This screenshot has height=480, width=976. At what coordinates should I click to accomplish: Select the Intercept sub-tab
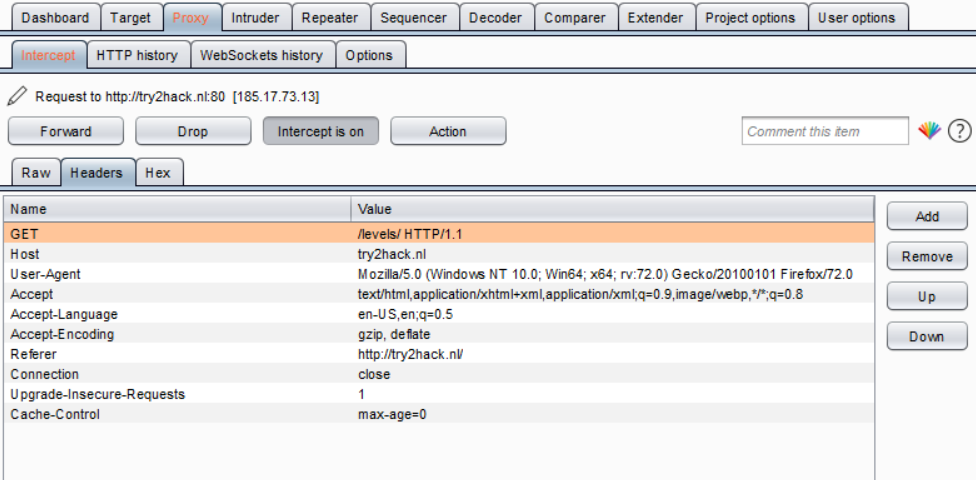[49, 55]
